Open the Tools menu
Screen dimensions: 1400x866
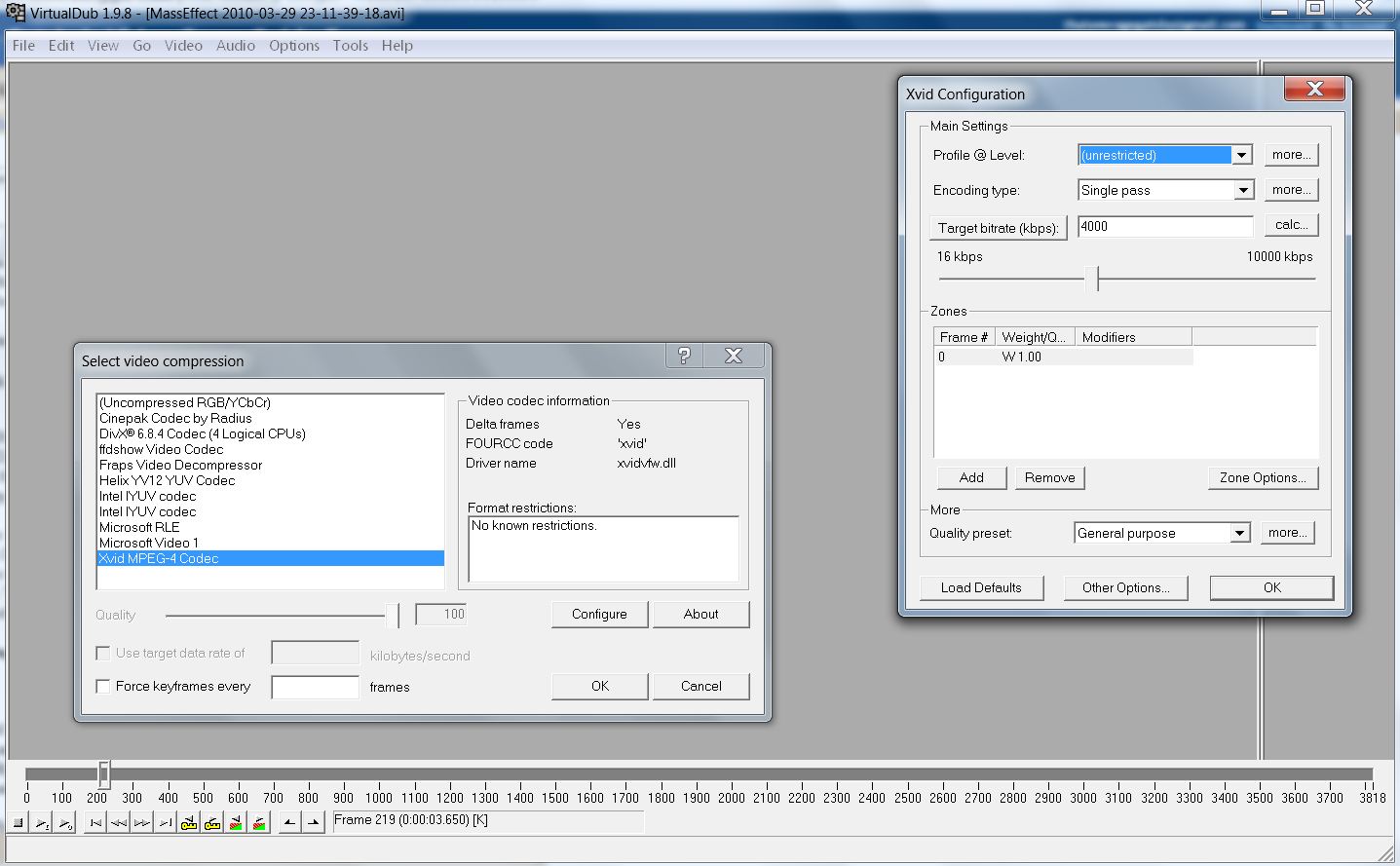(351, 46)
